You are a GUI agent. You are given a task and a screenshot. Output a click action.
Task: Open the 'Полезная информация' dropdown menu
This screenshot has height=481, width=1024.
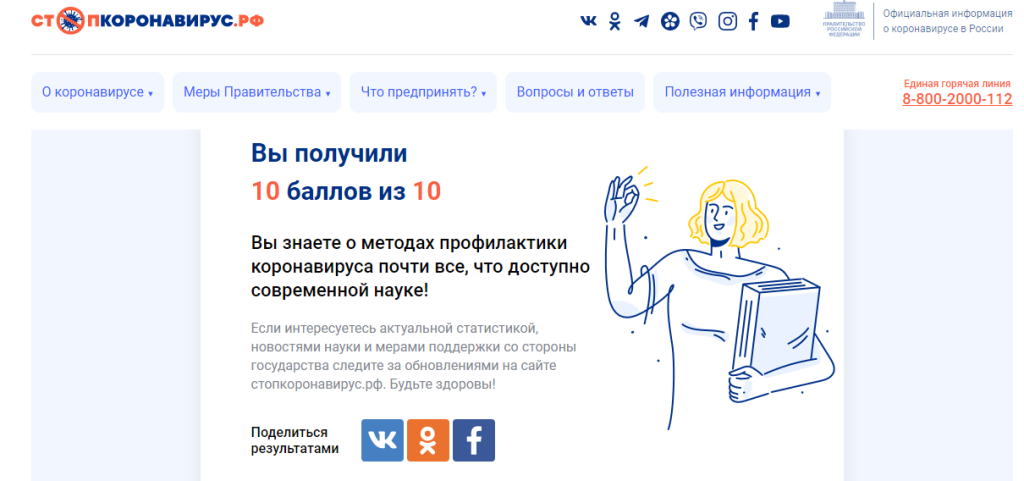click(x=742, y=92)
